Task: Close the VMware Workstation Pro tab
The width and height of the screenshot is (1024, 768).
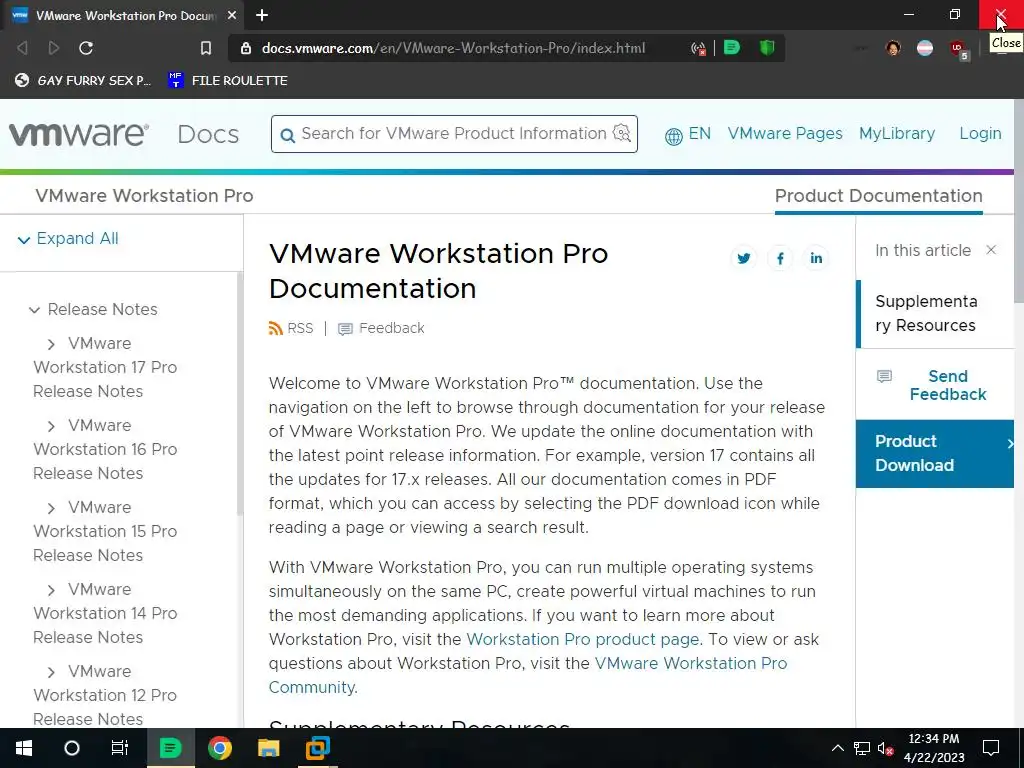Action: [x=232, y=15]
